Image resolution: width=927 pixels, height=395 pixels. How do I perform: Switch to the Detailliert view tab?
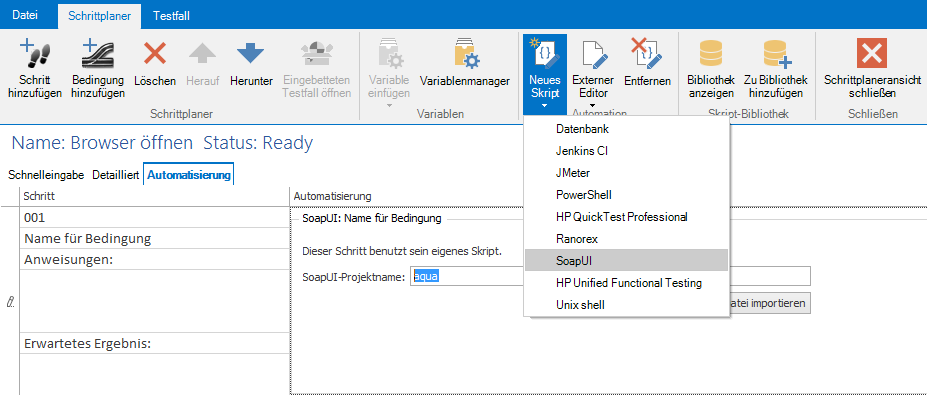[x=115, y=175]
